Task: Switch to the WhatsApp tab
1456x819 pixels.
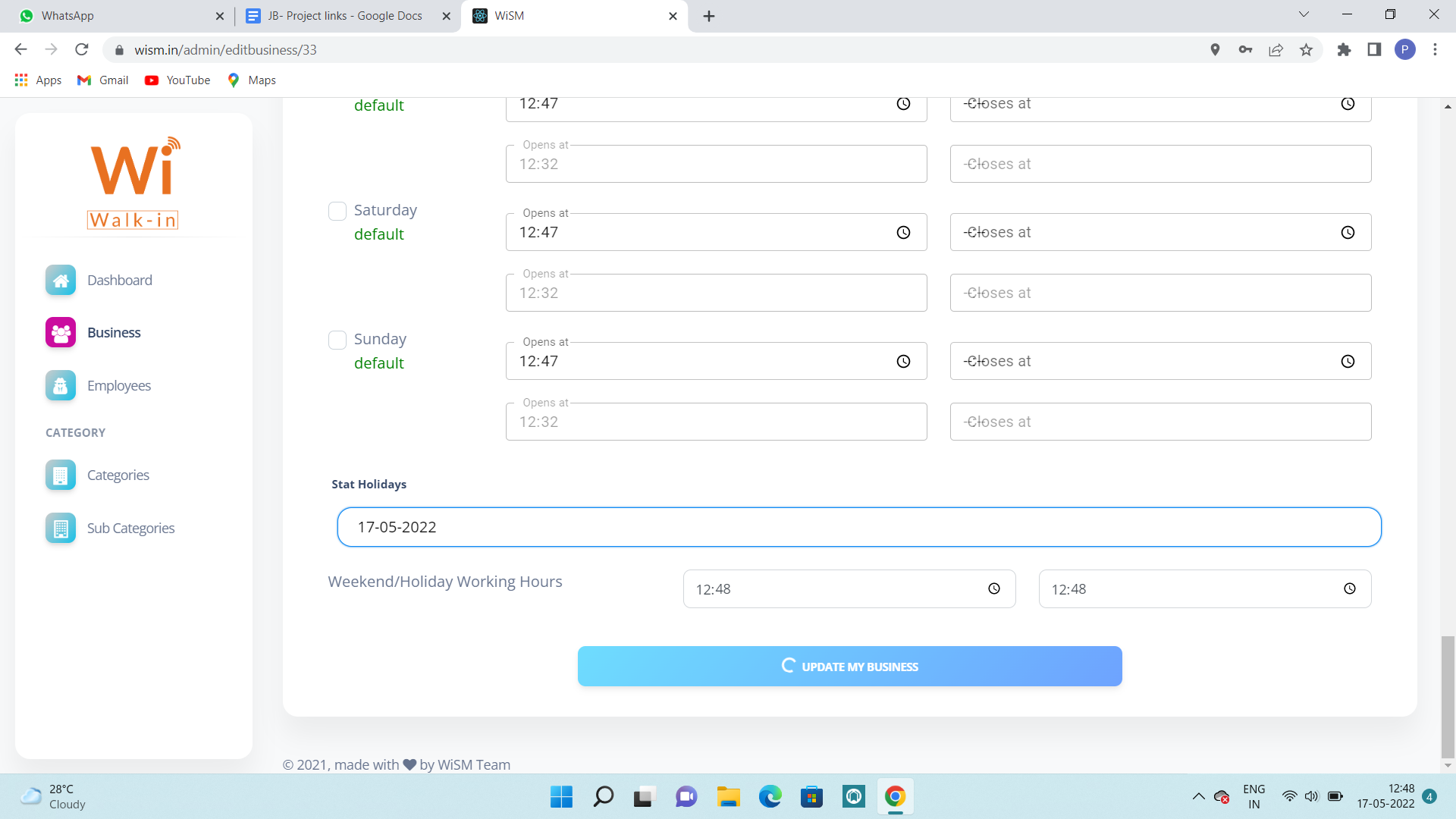Action: (x=119, y=16)
